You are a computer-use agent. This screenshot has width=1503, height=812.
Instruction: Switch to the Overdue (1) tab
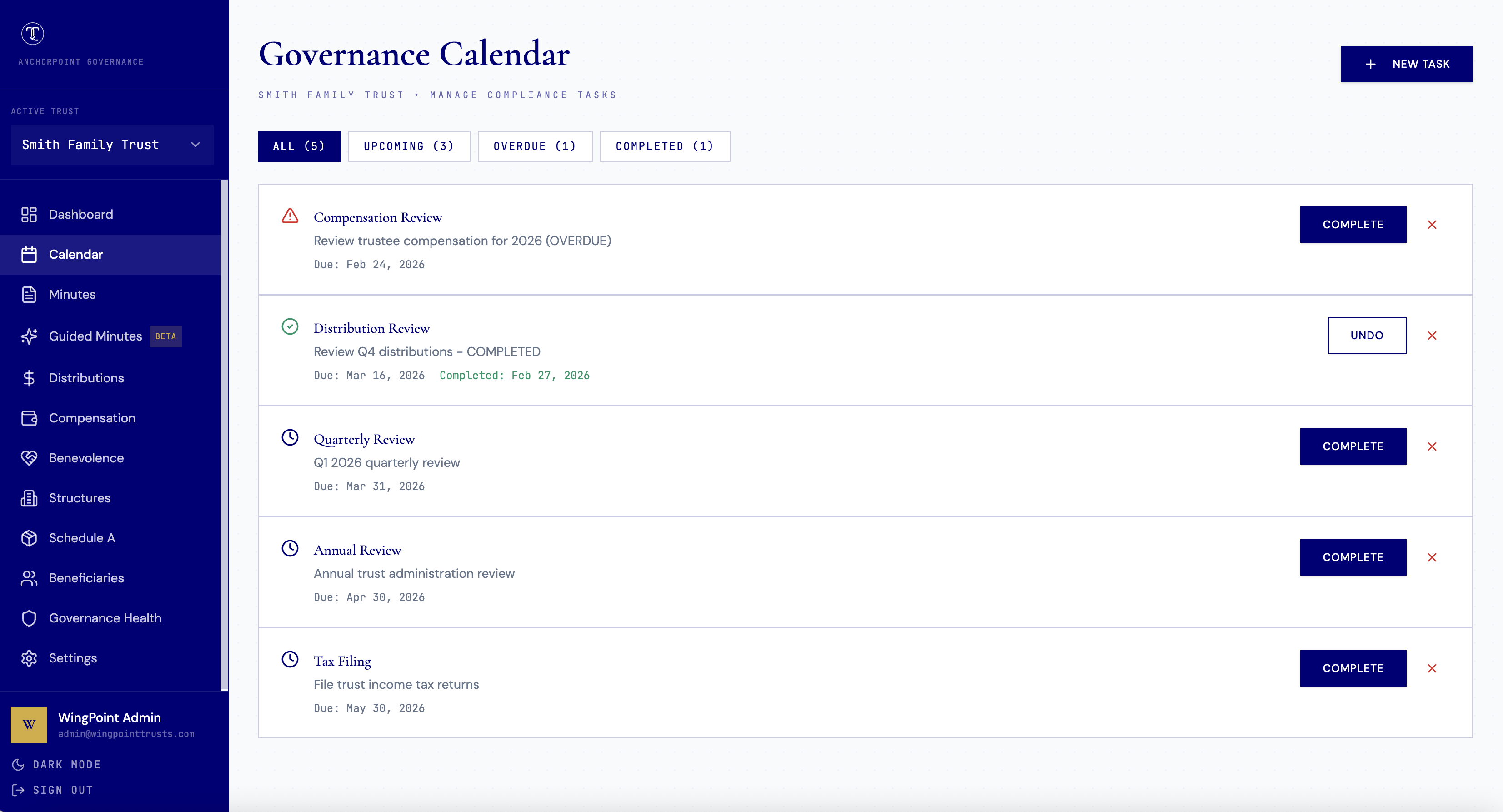click(x=535, y=146)
